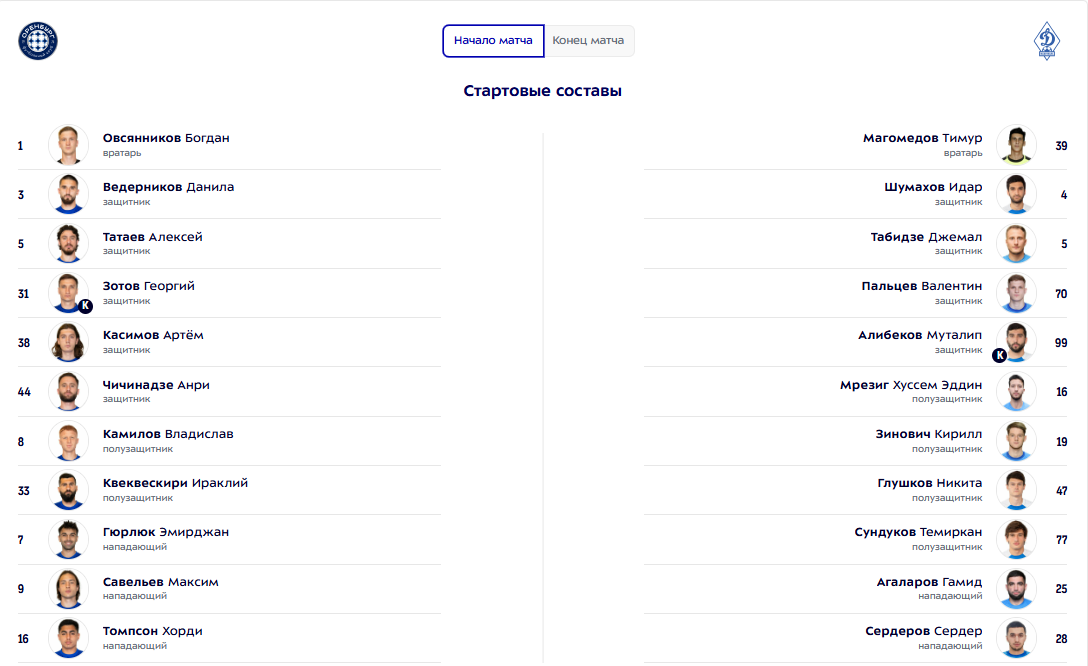Click Томпсон Хорди's avatar photo
1088x666 pixels.
(x=68, y=638)
